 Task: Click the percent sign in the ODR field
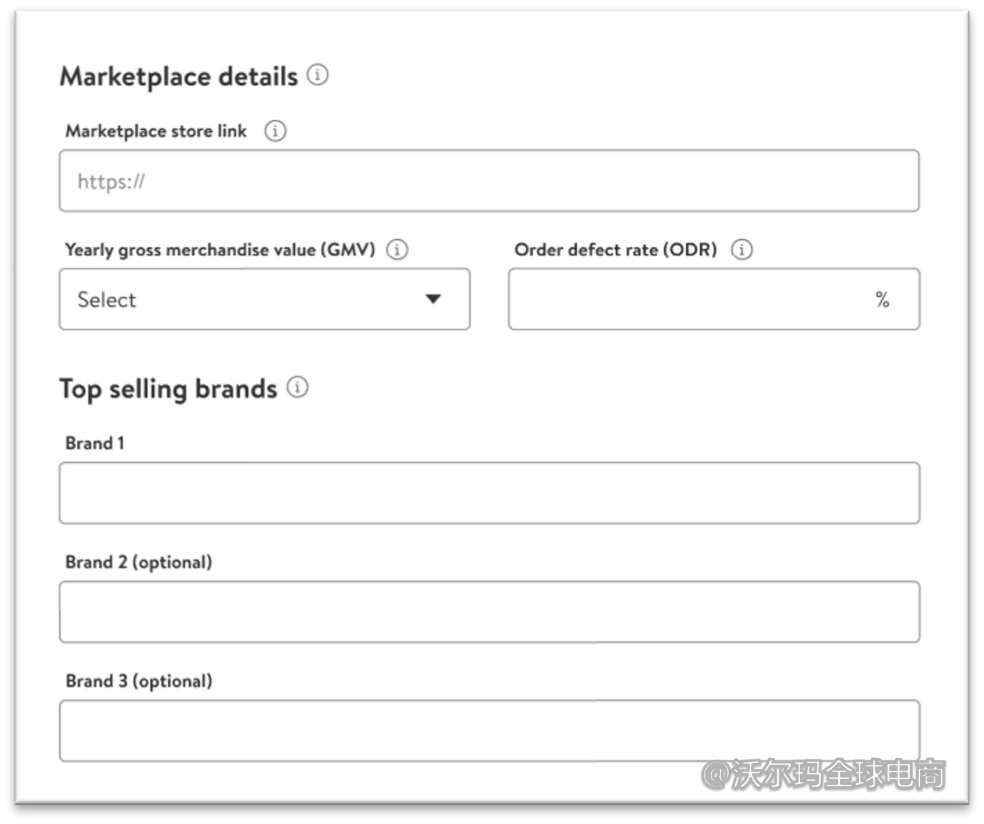(x=884, y=298)
